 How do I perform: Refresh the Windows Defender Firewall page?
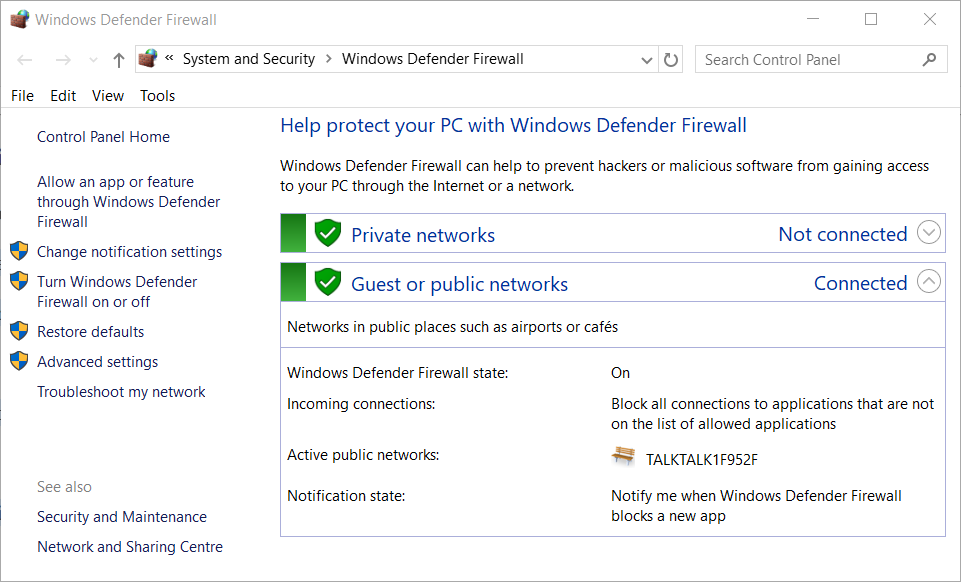tap(671, 59)
